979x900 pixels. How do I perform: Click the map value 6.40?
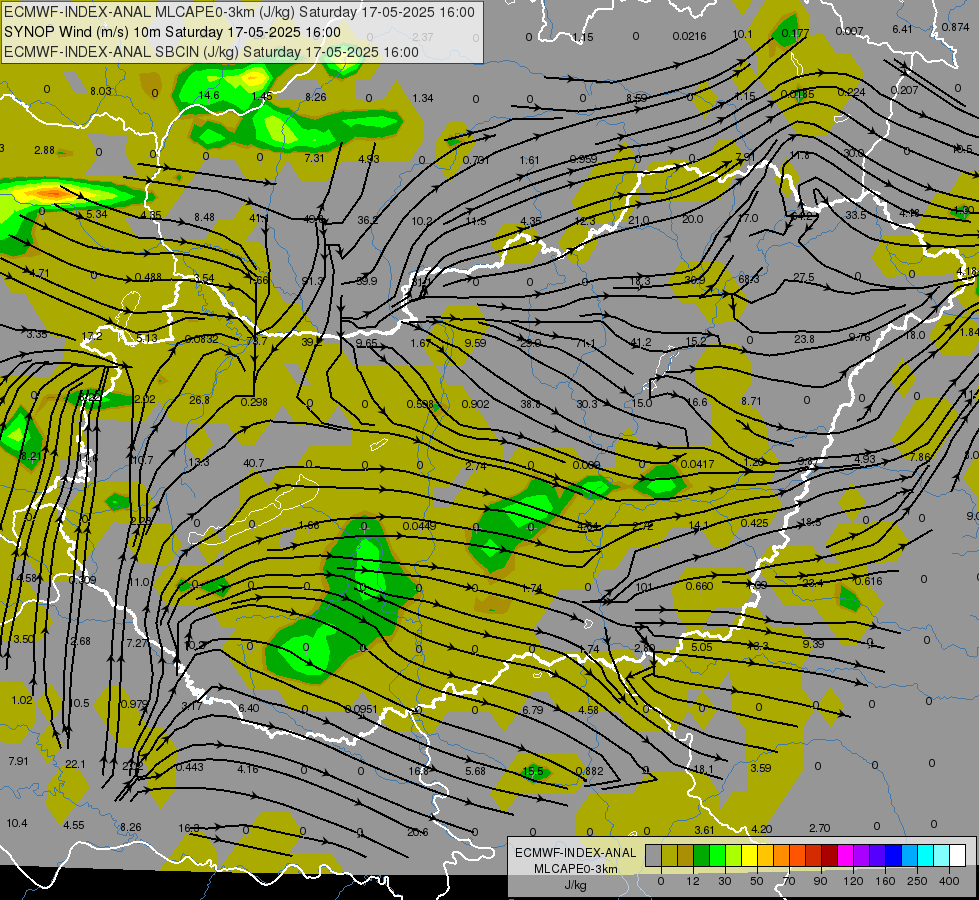[x=248, y=708]
